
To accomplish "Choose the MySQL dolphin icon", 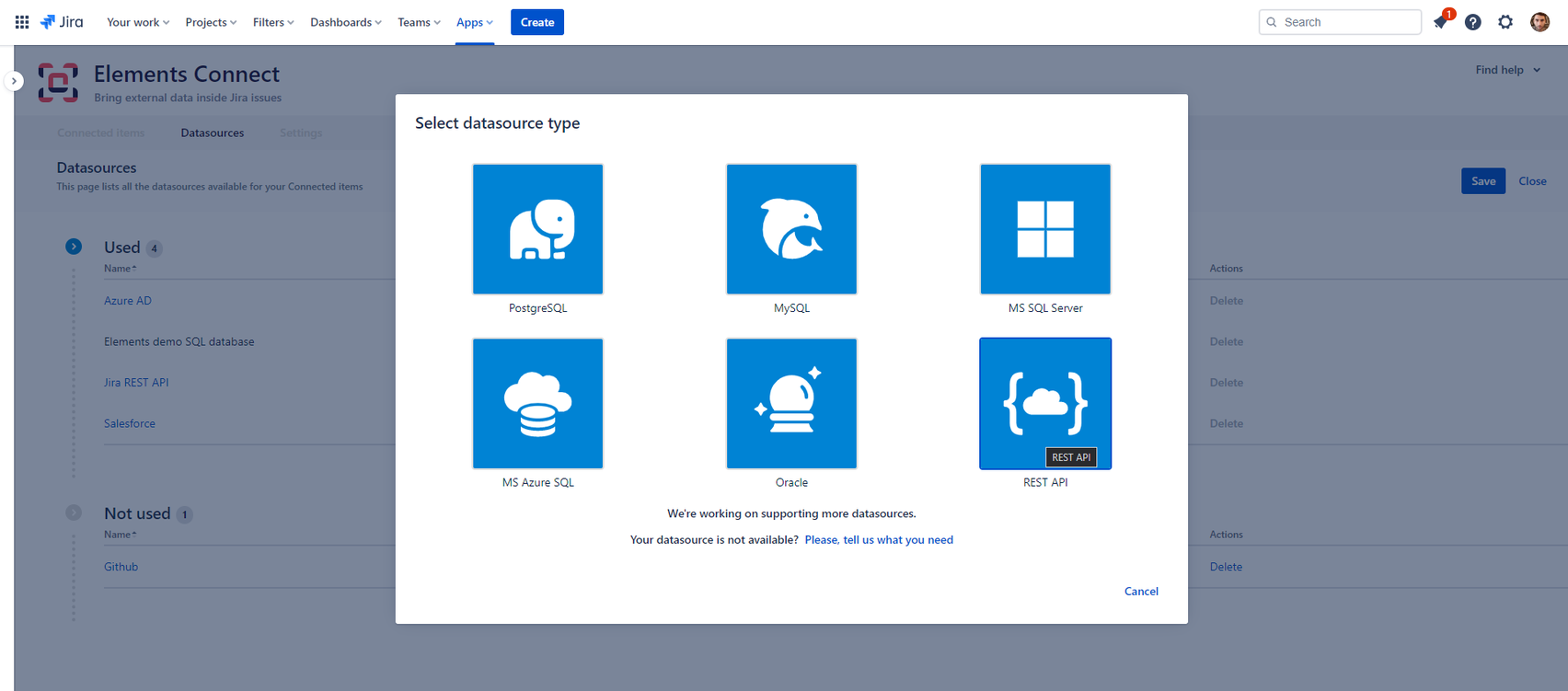I will 791,229.
